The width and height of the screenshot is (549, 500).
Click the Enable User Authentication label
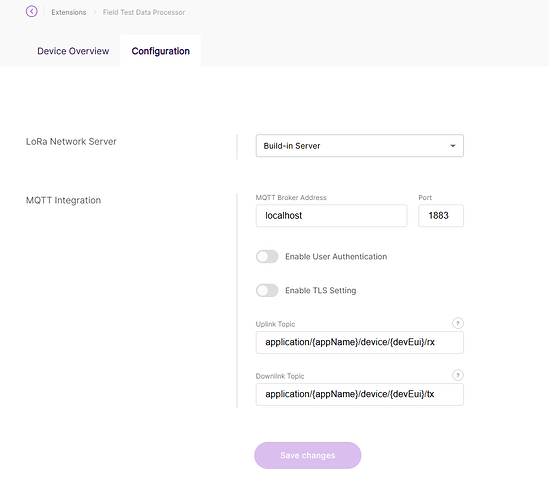pyautogui.click(x=336, y=257)
